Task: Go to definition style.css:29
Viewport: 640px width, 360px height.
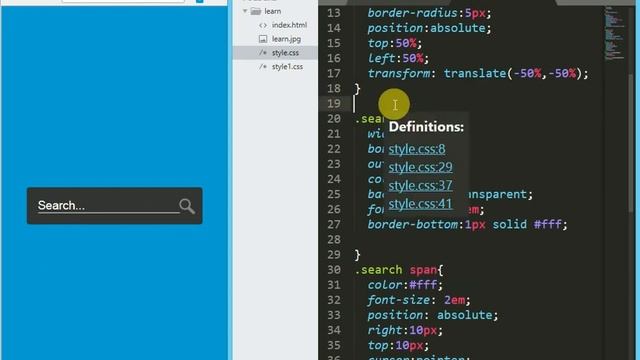Action: pyautogui.click(x=420, y=167)
